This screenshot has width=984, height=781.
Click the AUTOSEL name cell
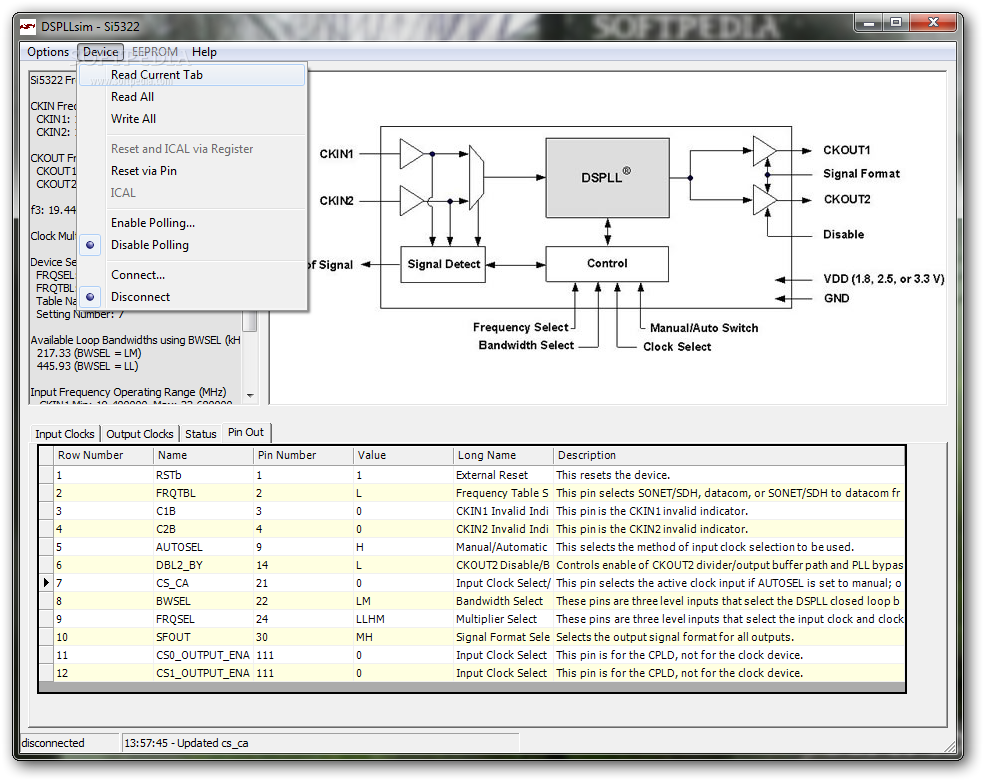pos(204,547)
